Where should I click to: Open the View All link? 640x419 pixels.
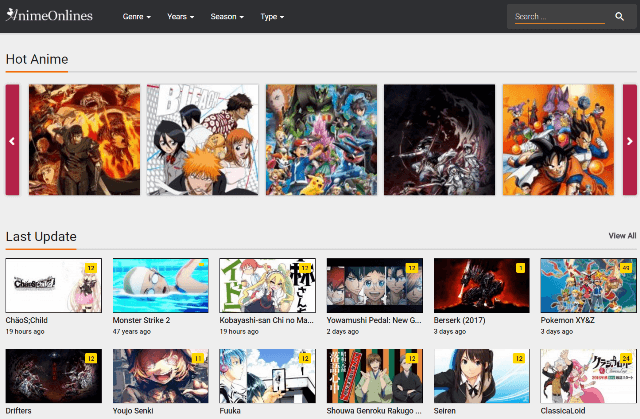pyautogui.click(x=622, y=236)
